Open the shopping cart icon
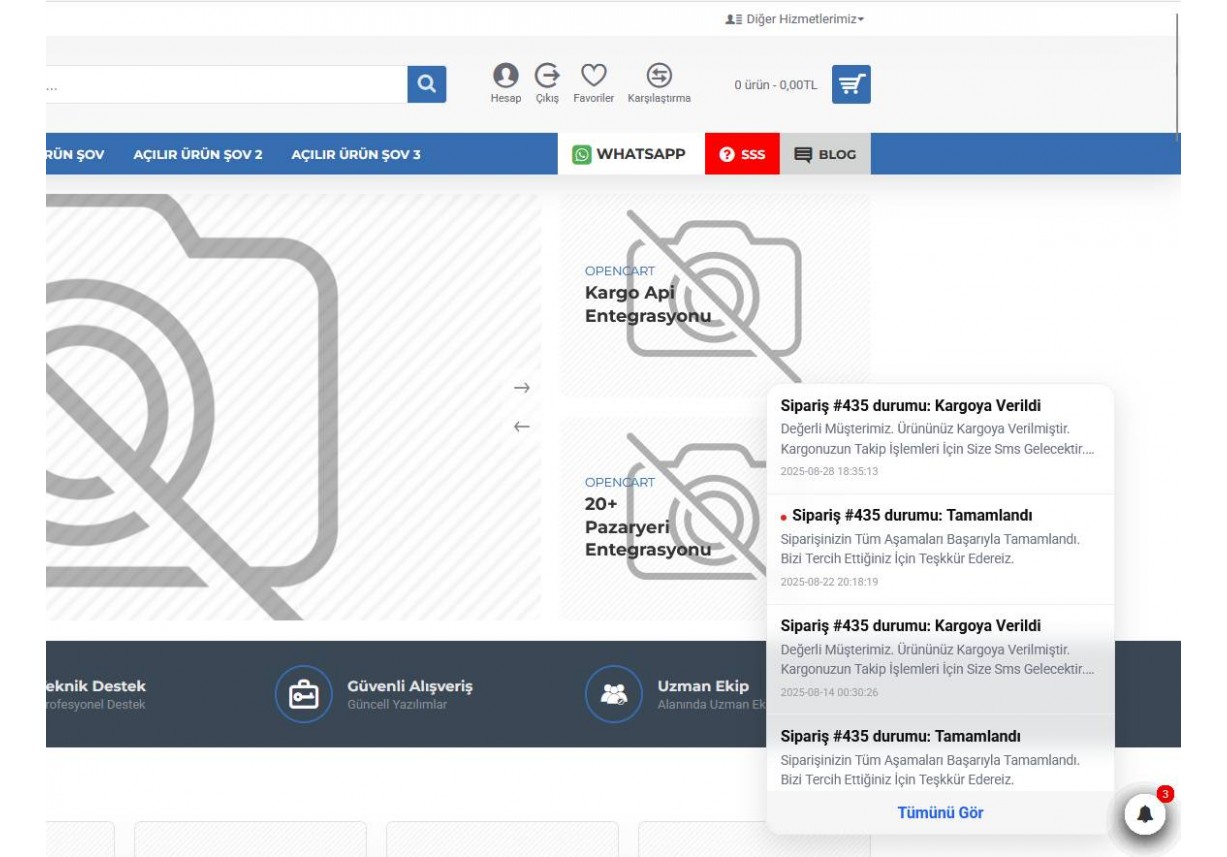 tap(851, 85)
